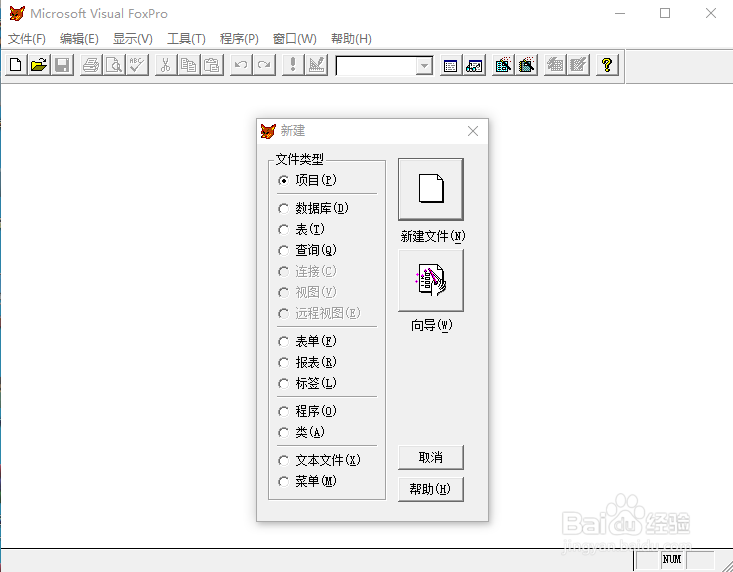Select the 类(A) radio option
Viewport: 733px width, 572px height.
[x=301, y=432]
